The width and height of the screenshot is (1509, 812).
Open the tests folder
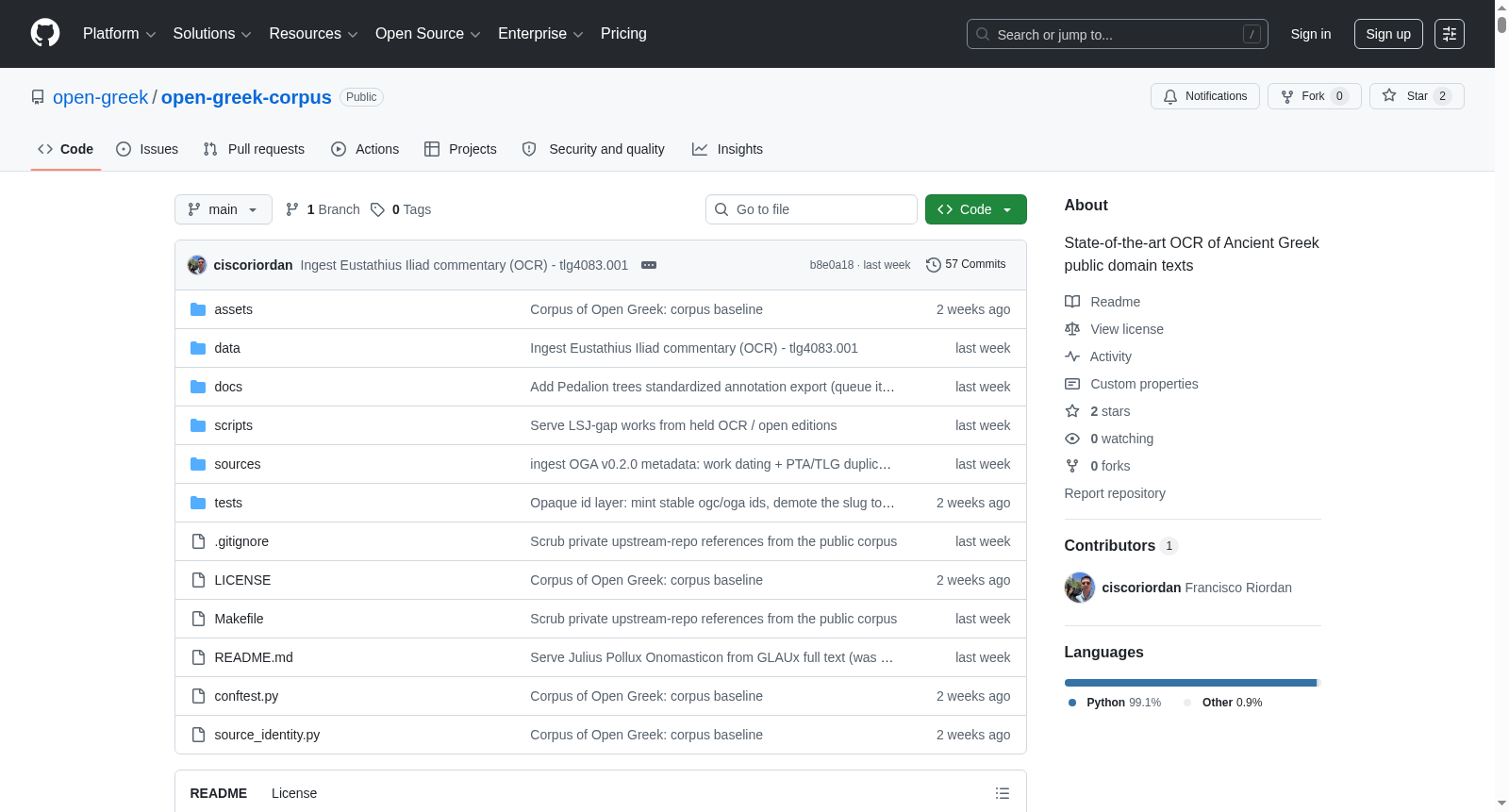pyautogui.click(x=228, y=503)
